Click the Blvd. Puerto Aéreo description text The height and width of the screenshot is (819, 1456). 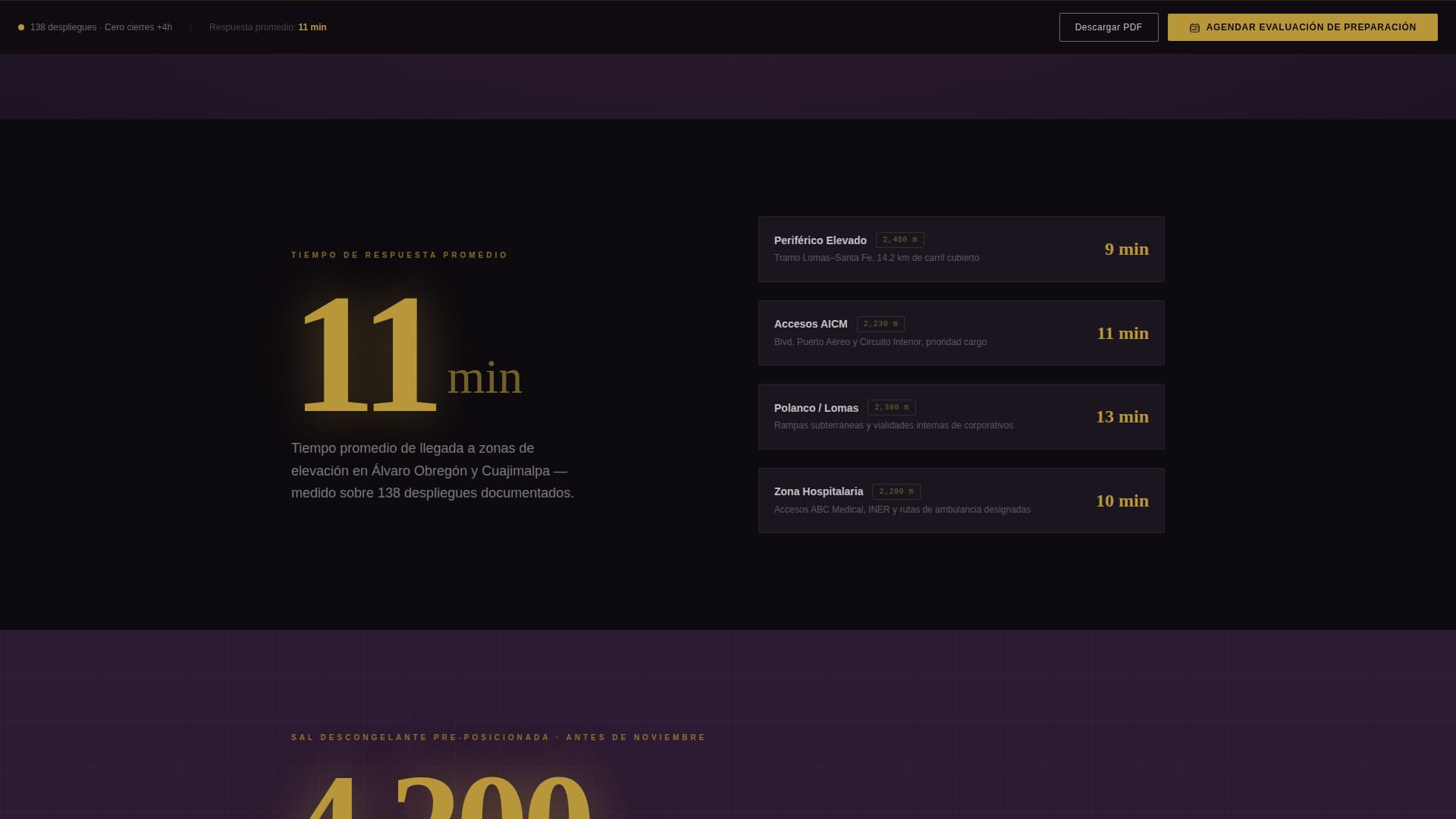click(x=880, y=342)
